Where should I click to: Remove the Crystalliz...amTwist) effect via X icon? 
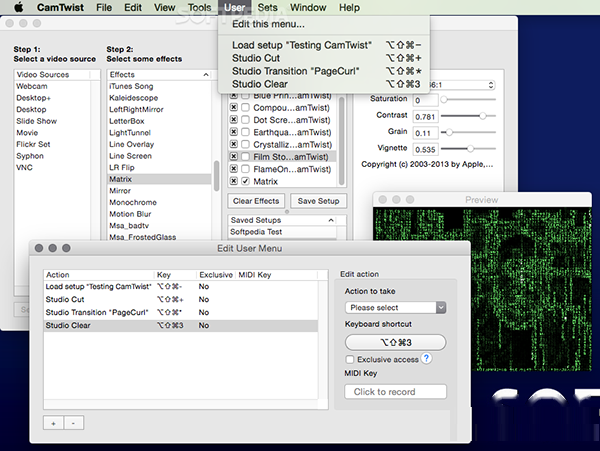point(234,144)
